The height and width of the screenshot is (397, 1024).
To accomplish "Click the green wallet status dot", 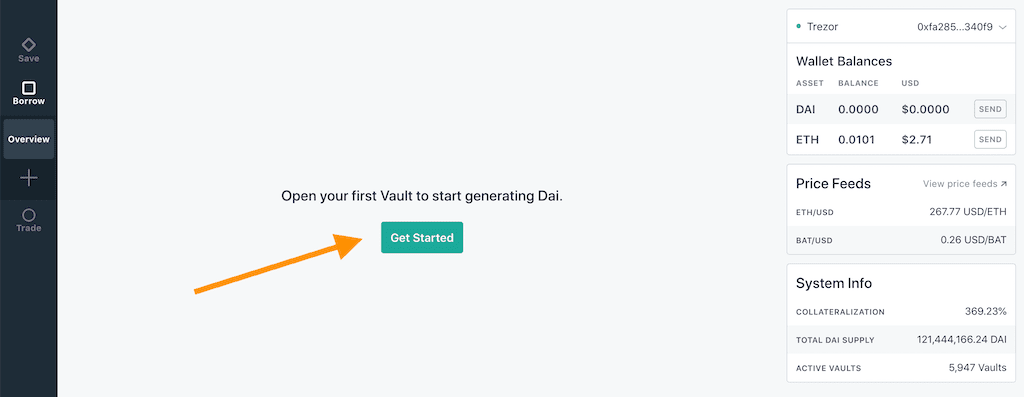I will (799, 27).
